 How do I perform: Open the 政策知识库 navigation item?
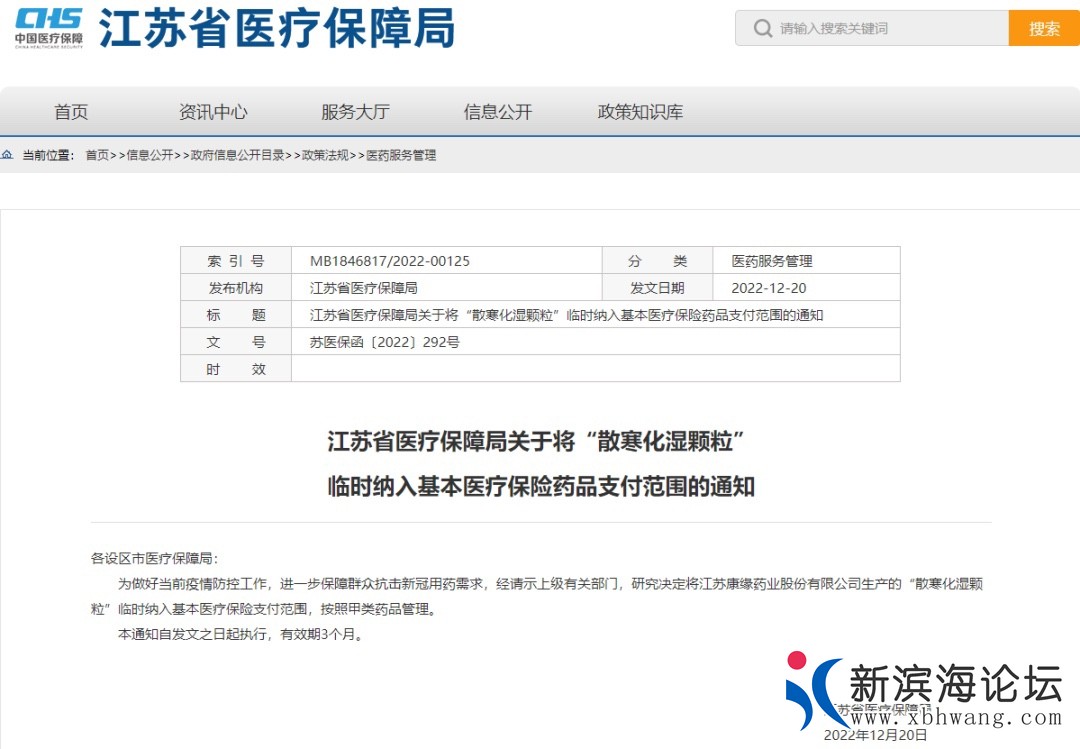point(640,112)
